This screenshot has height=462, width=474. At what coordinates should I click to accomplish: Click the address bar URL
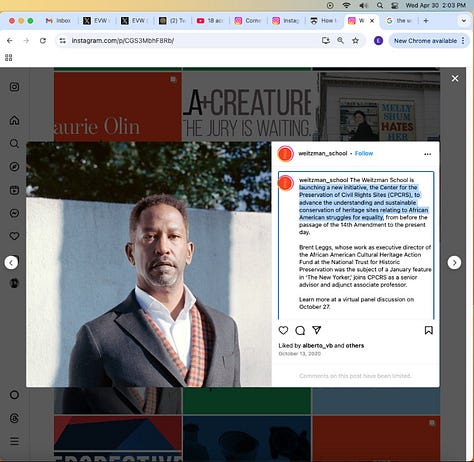pyautogui.click(x=123, y=41)
